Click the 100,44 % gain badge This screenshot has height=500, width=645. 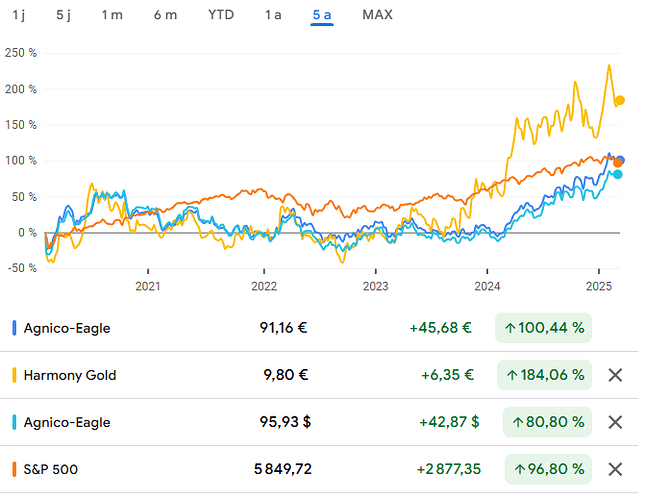(543, 328)
